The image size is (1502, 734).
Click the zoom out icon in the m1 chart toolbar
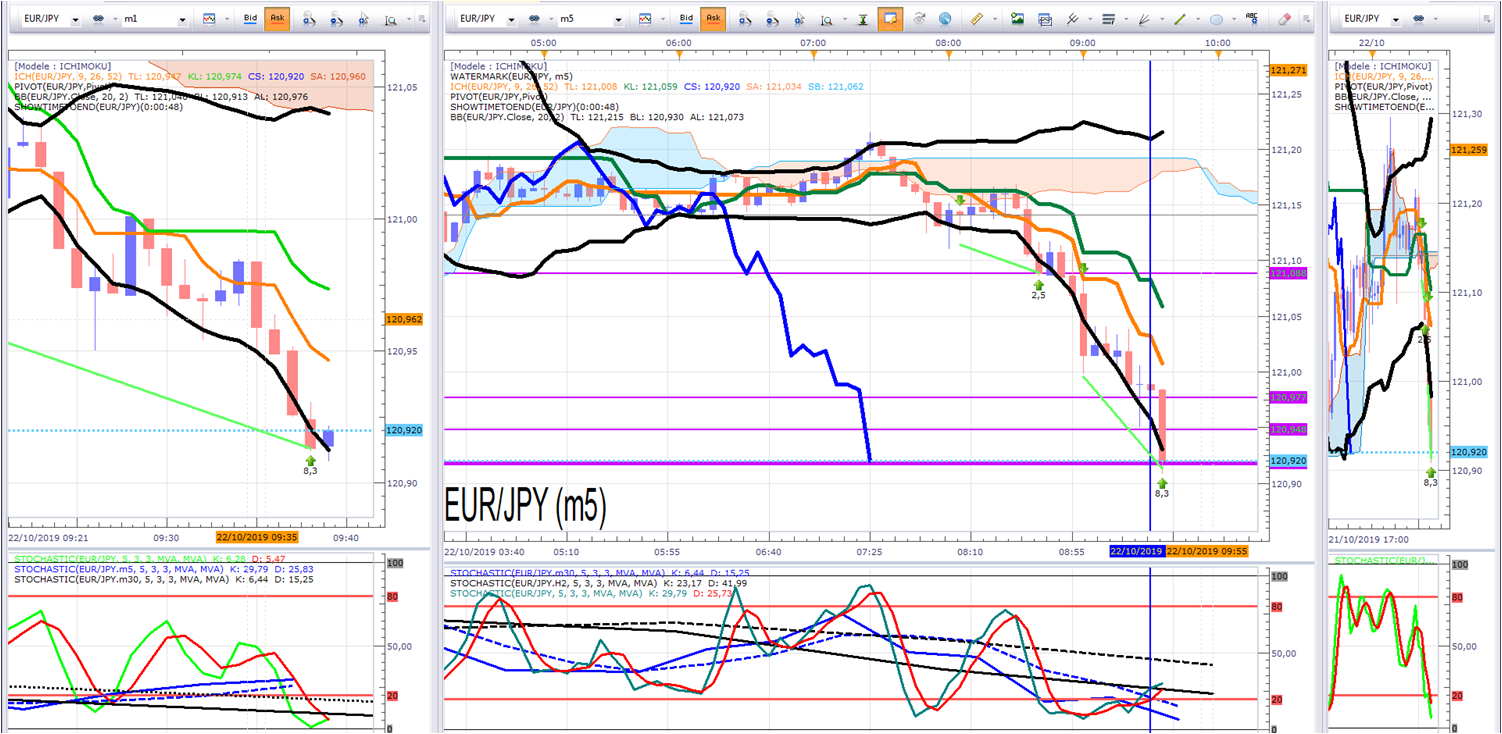click(x=337, y=18)
